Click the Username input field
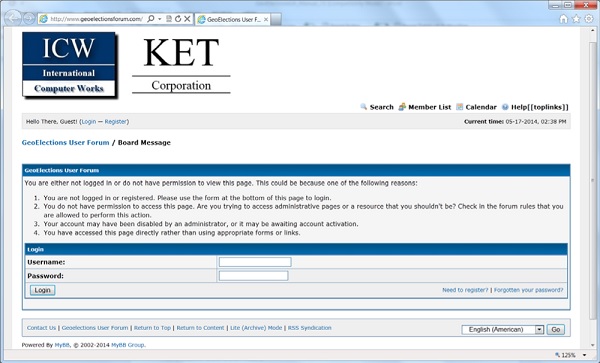The height and width of the screenshot is (363, 600). 255,262
